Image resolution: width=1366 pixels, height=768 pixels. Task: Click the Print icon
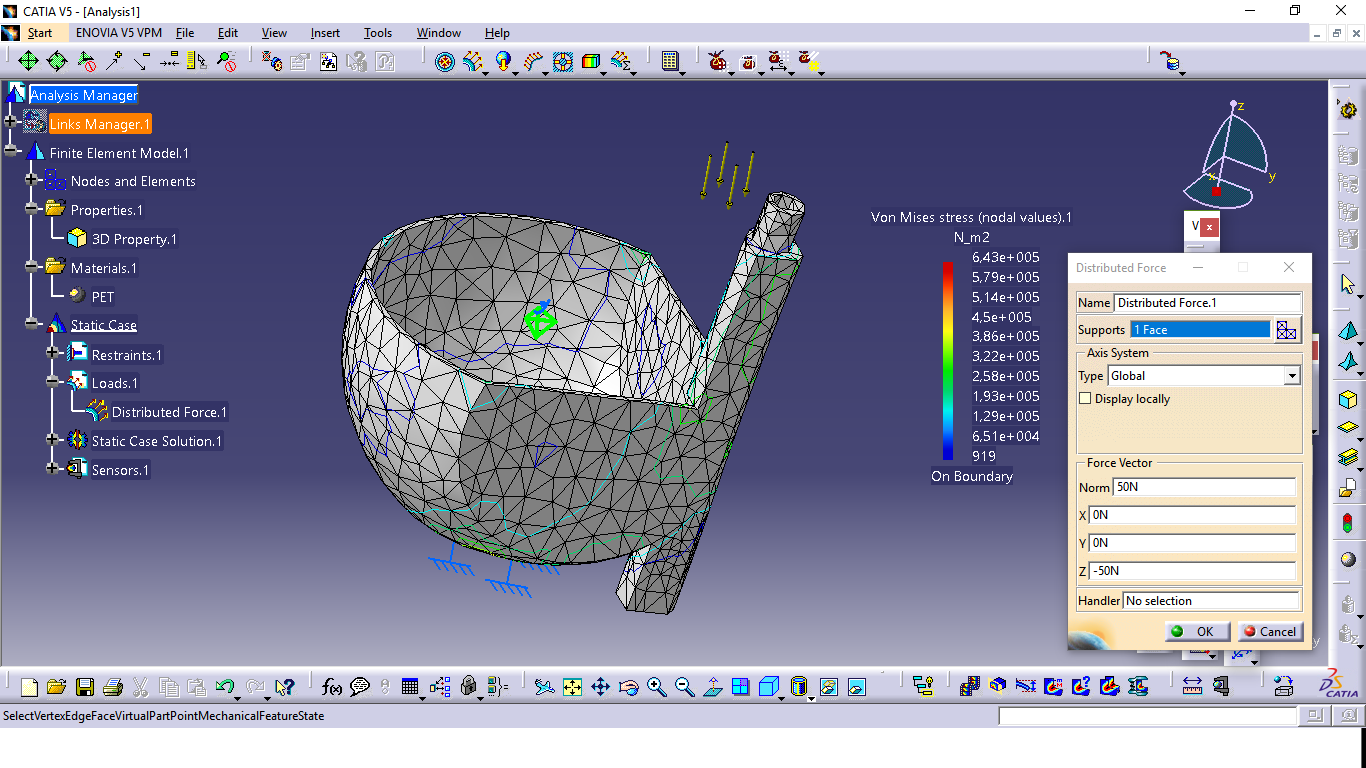pos(113,687)
